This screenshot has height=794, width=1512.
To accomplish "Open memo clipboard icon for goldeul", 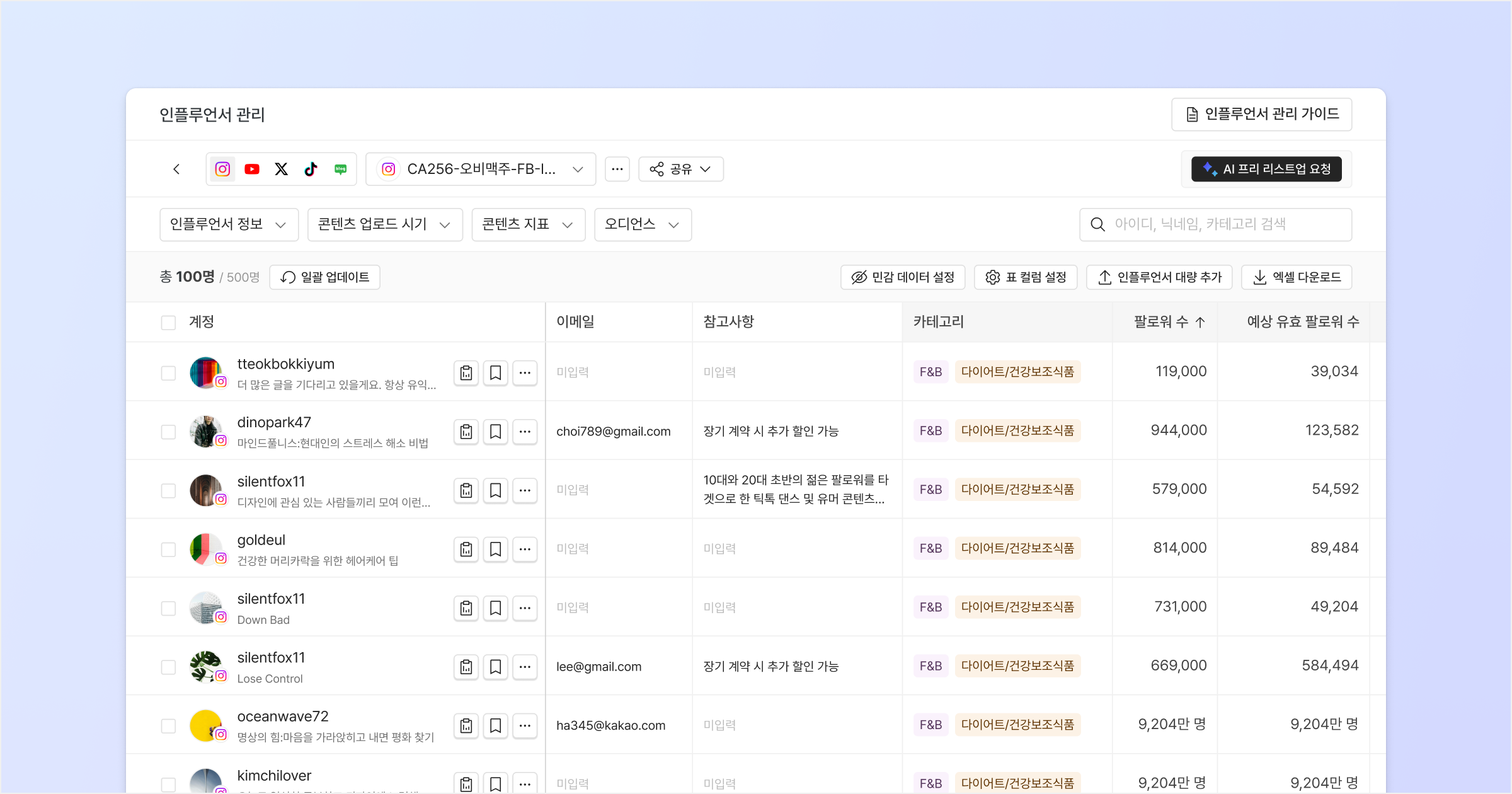I will click(466, 549).
